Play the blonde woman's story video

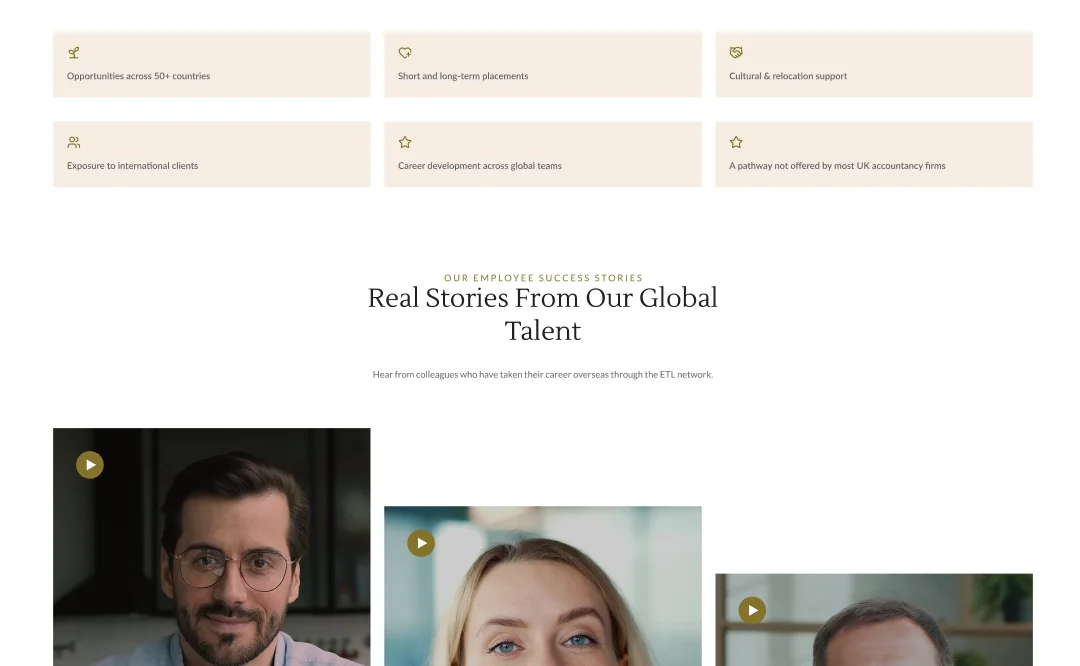pos(421,543)
